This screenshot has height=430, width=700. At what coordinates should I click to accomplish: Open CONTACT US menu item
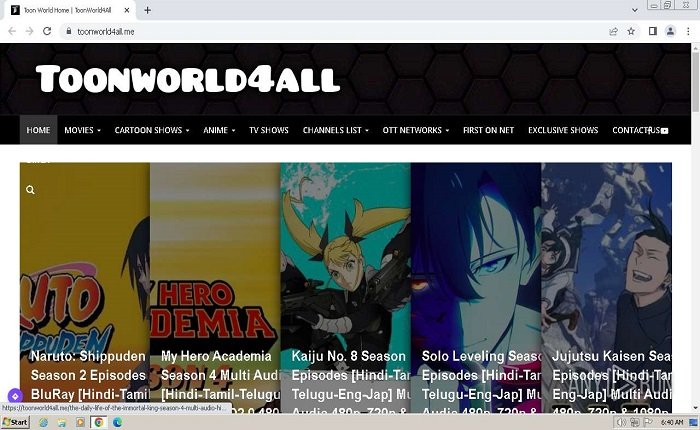(636, 130)
